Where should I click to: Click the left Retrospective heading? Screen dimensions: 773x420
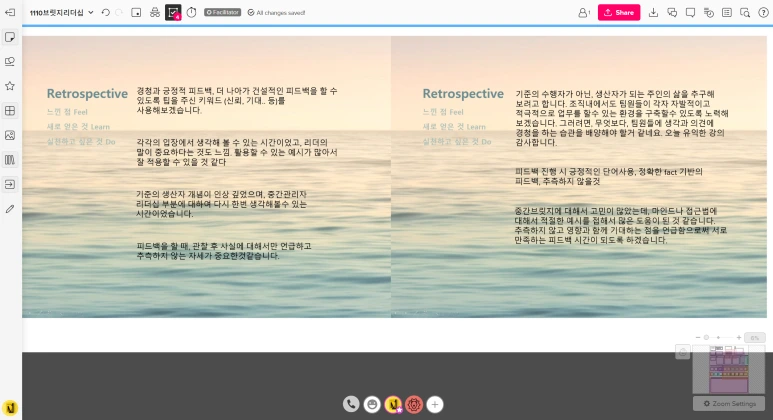coord(87,94)
